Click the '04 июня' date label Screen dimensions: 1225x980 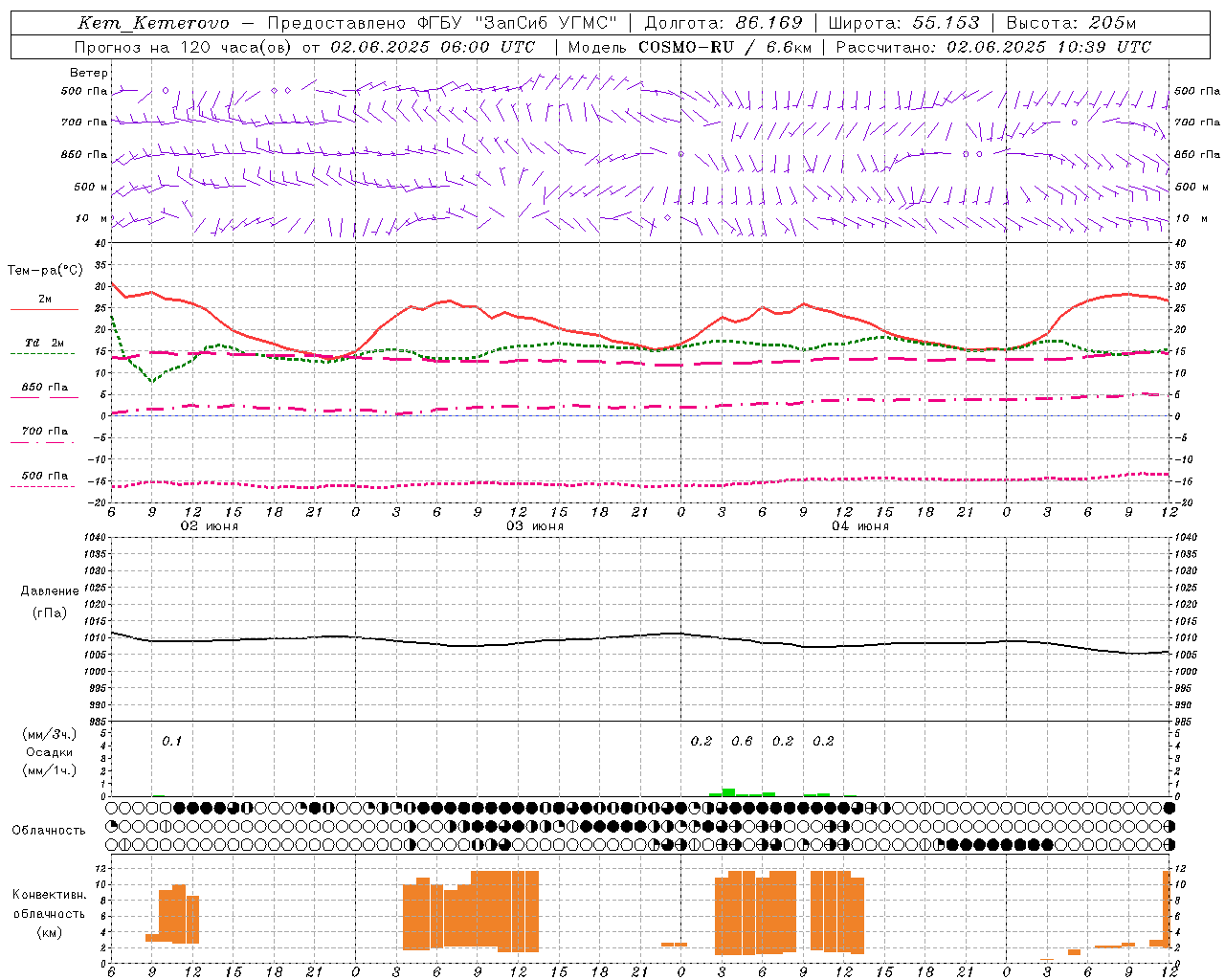860,526
